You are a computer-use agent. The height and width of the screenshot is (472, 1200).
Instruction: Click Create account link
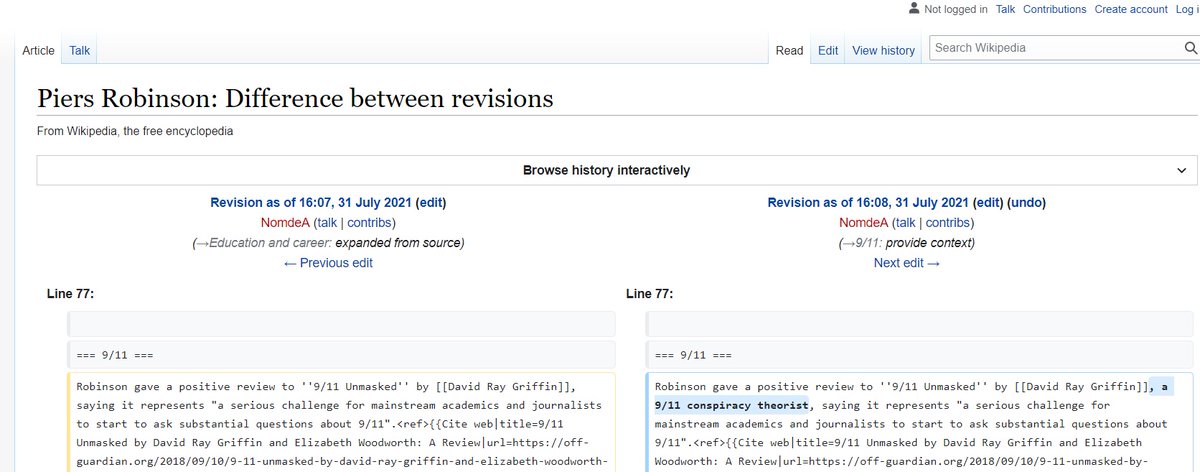click(1131, 9)
